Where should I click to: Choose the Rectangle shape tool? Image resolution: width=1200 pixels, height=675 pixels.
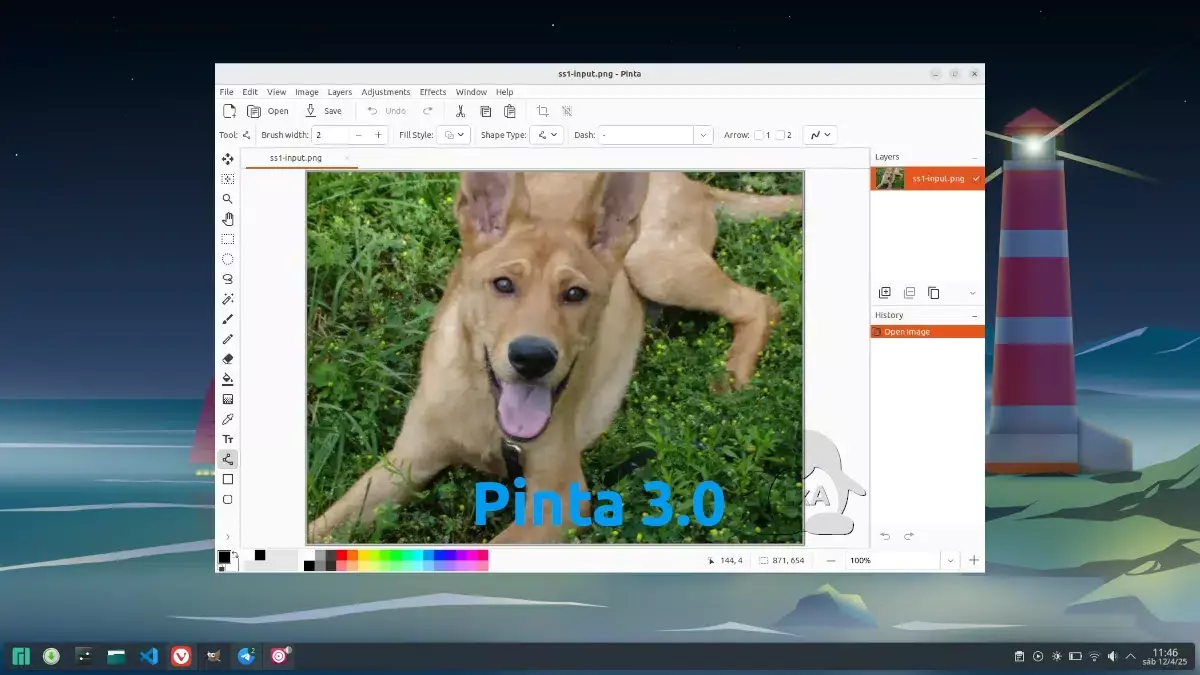coord(228,479)
